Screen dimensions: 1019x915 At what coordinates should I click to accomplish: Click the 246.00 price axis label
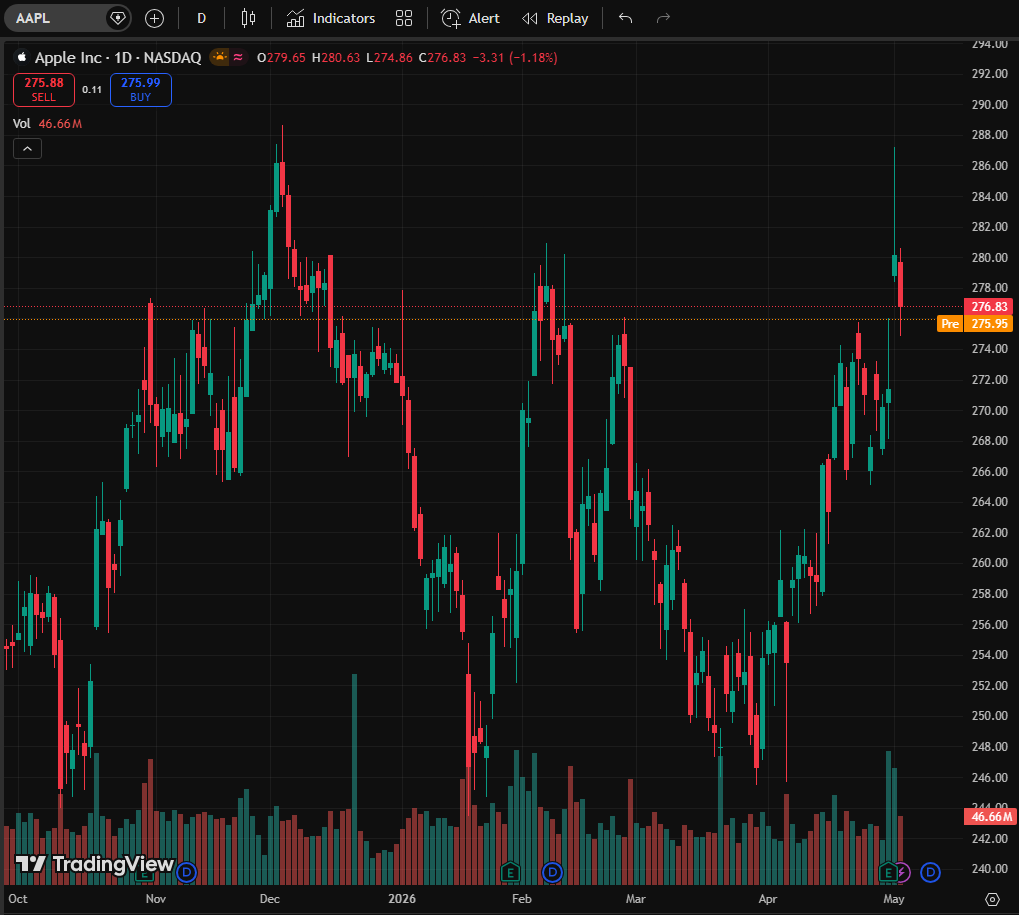tap(989, 777)
